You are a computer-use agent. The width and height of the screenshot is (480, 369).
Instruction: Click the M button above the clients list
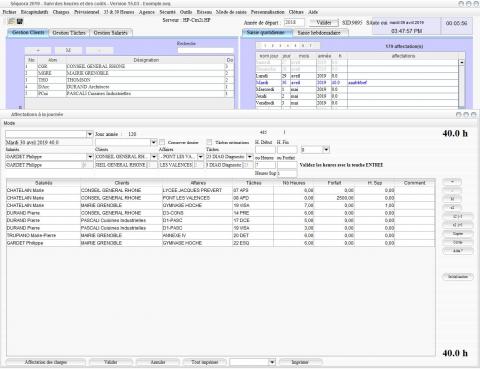[x=68, y=50]
